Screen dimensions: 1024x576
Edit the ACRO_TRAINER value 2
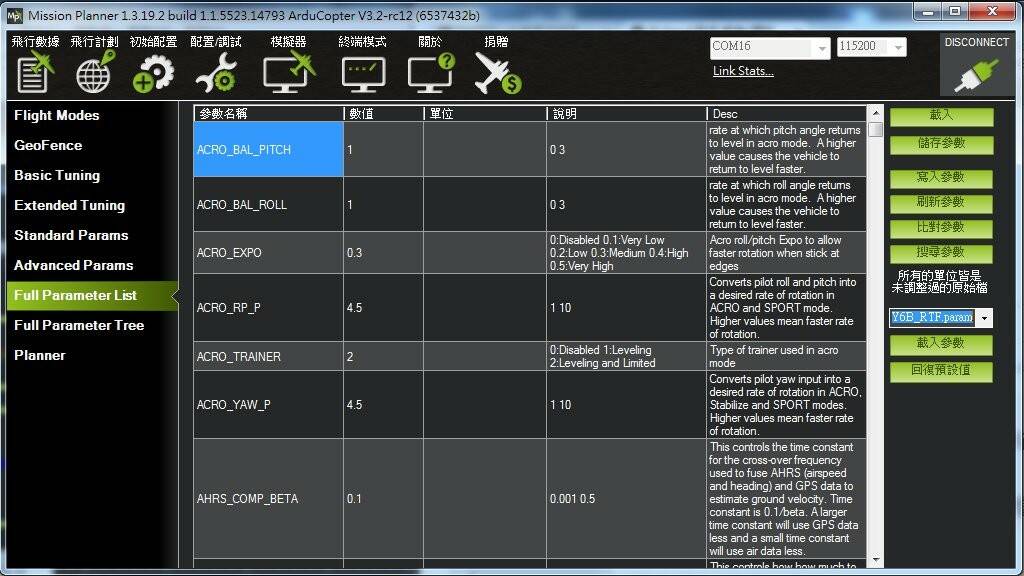pyautogui.click(x=384, y=357)
